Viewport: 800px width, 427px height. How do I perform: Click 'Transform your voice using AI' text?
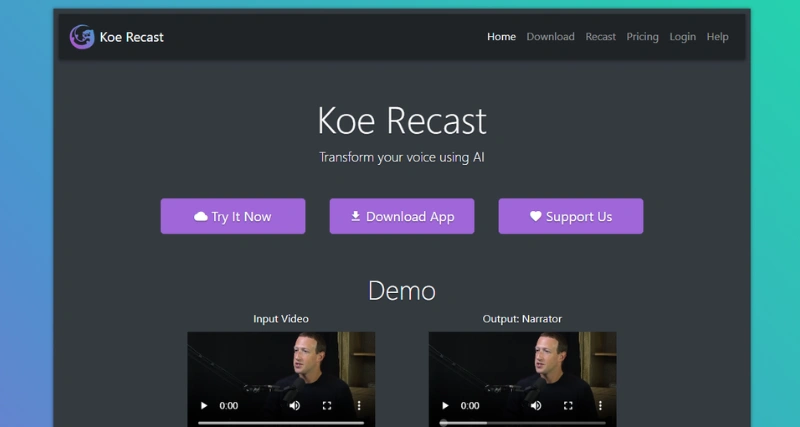[x=402, y=157]
